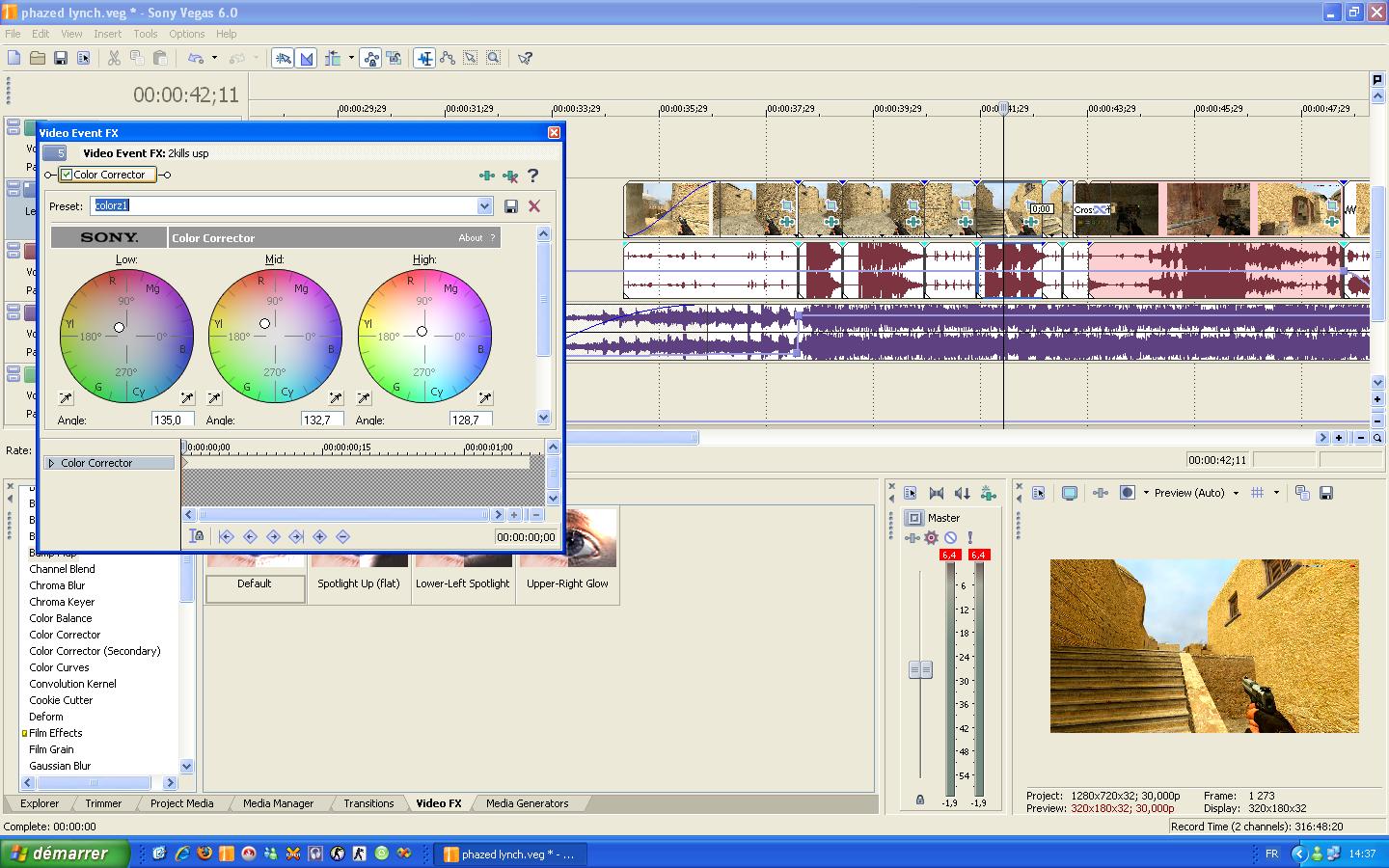1389x868 pixels.
Task: Pick Low wheel complementary color eyedropper left
Action: point(66,398)
